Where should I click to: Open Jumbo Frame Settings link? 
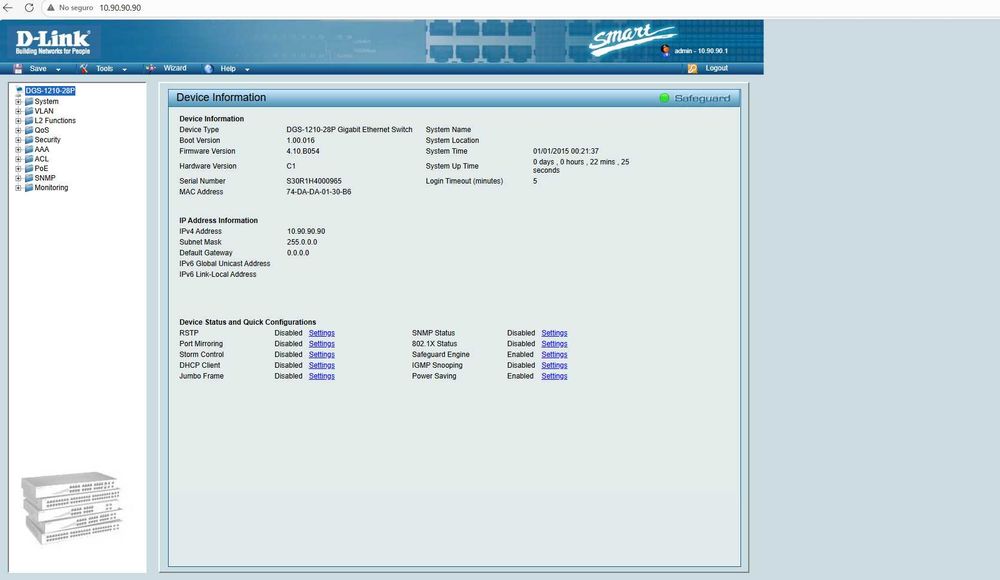point(321,376)
